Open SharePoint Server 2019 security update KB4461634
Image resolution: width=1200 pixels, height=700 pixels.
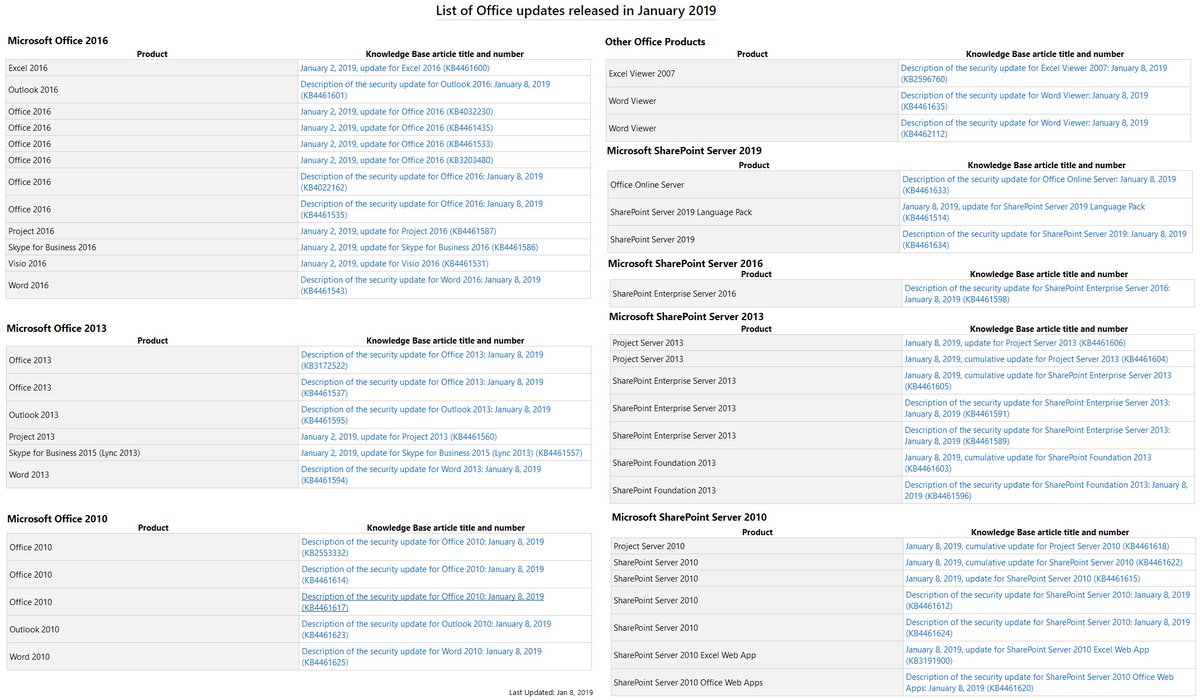click(x=1045, y=239)
